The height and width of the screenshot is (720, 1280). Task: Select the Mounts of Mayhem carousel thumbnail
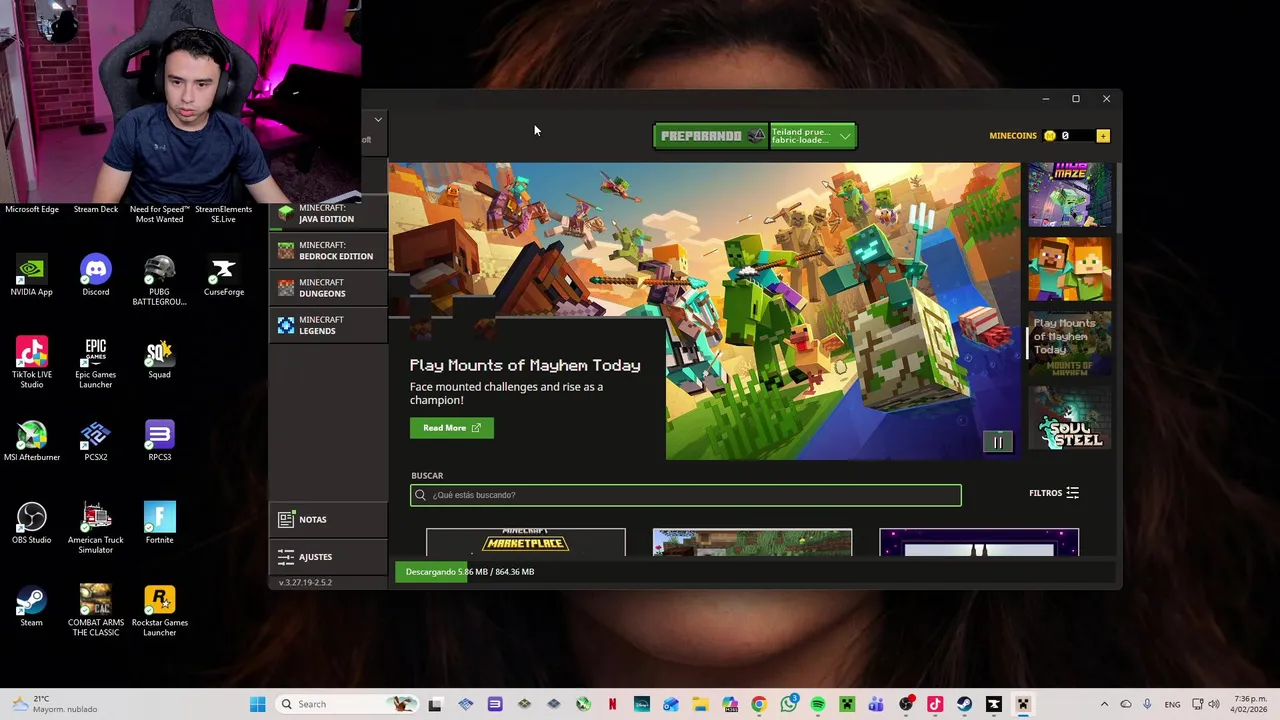coord(1069,343)
